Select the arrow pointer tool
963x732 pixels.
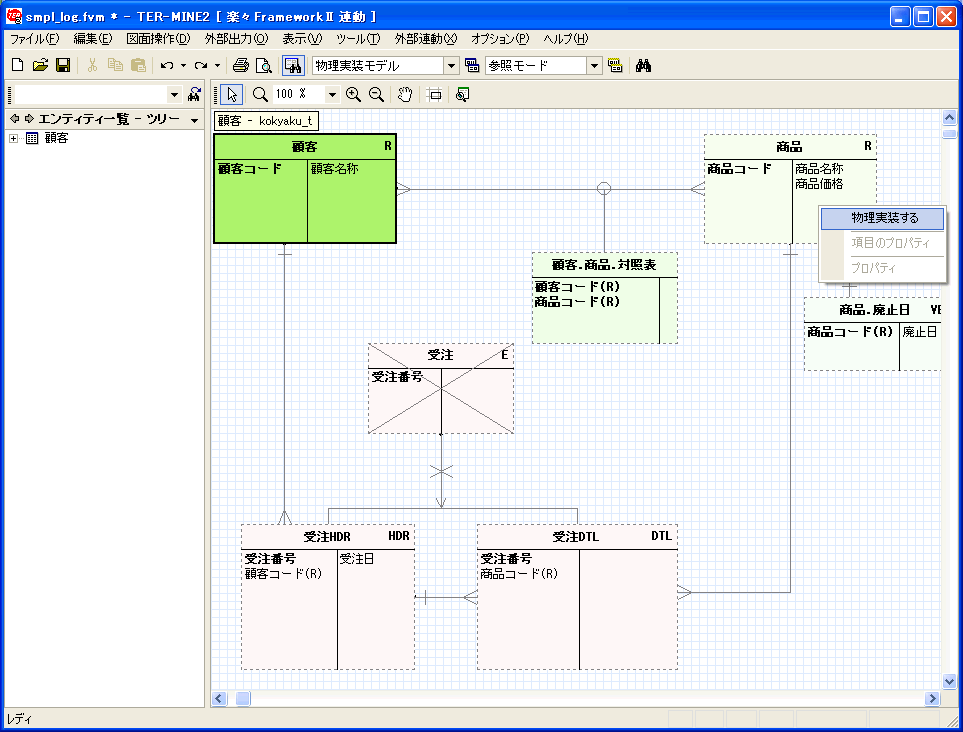pos(232,95)
